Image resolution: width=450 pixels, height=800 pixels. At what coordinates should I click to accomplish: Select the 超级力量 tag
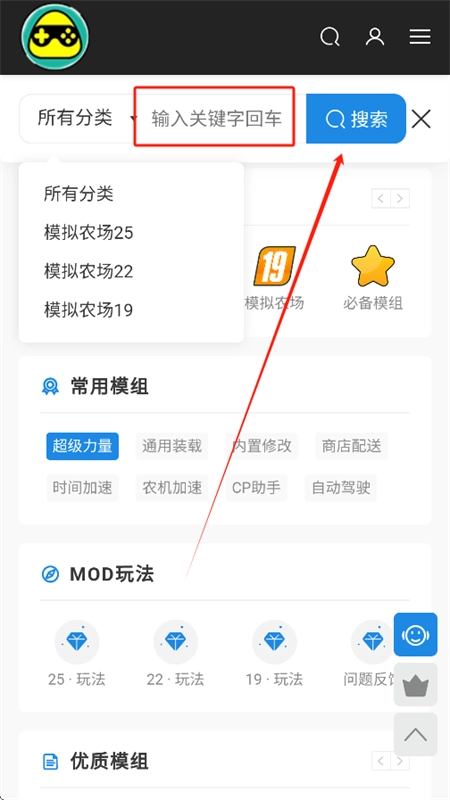tap(82, 446)
